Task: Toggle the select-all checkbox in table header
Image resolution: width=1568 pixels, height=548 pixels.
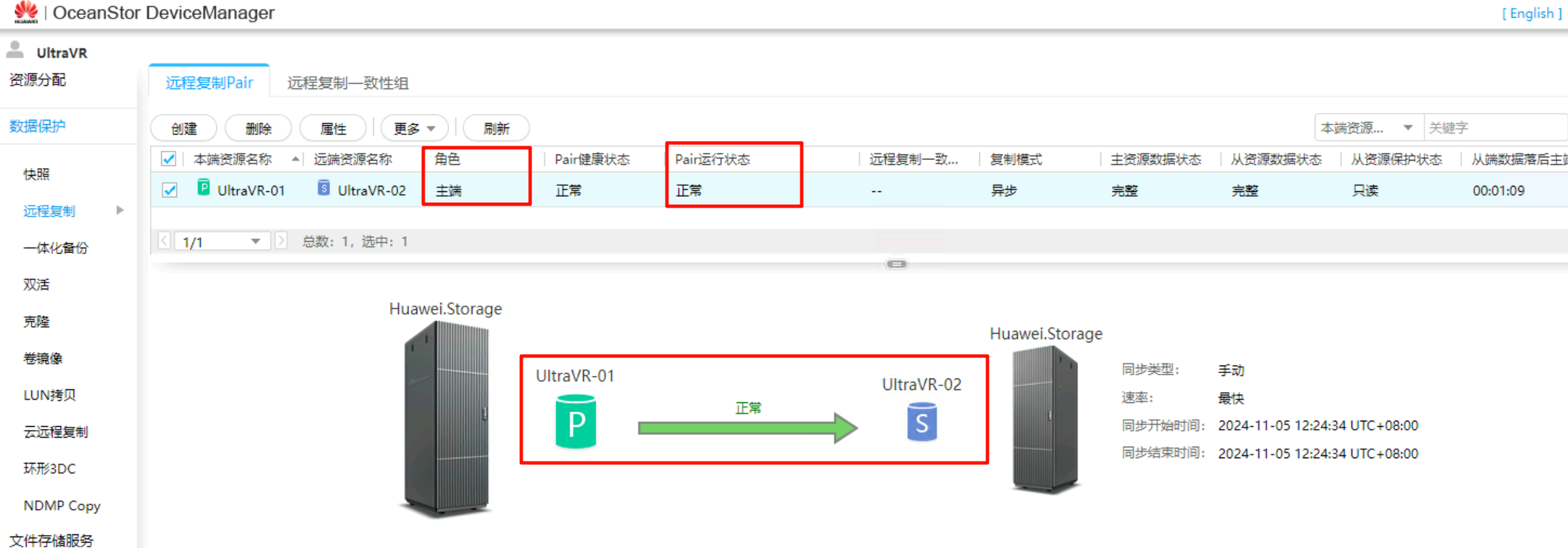Action: (x=169, y=159)
